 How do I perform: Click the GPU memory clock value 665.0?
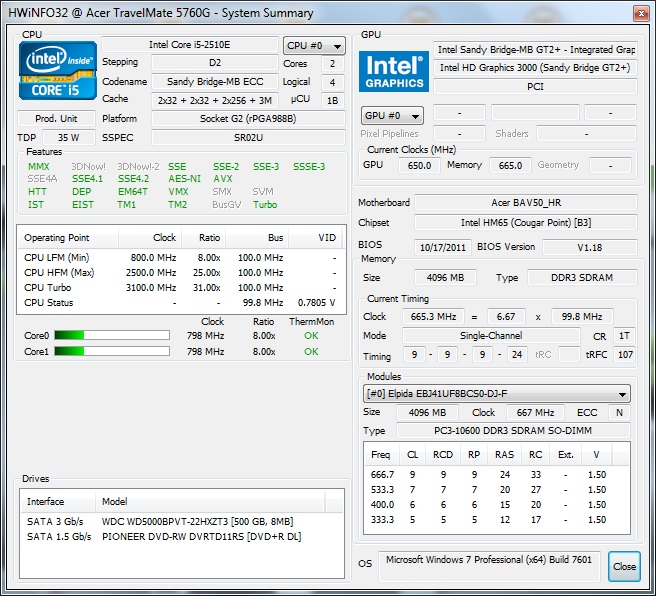click(x=510, y=166)
